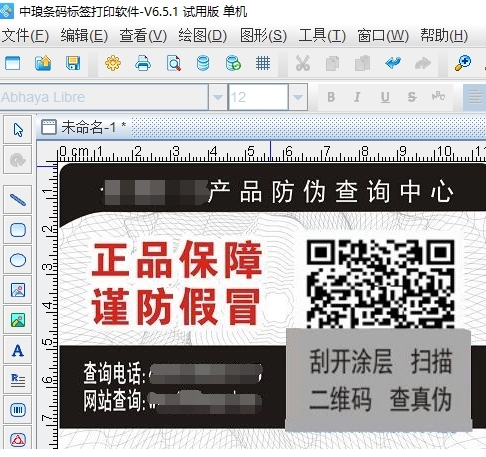Toggle italic I formatting

coord(357,97)
